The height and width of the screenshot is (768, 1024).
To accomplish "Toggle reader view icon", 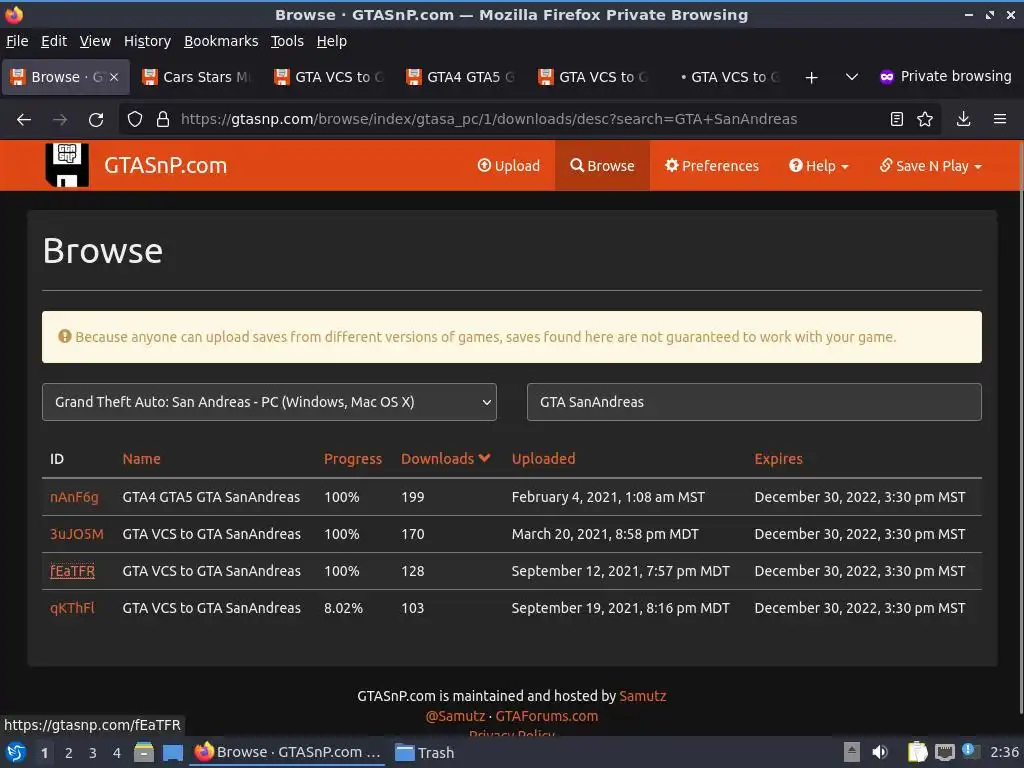I will pos(897,120).
